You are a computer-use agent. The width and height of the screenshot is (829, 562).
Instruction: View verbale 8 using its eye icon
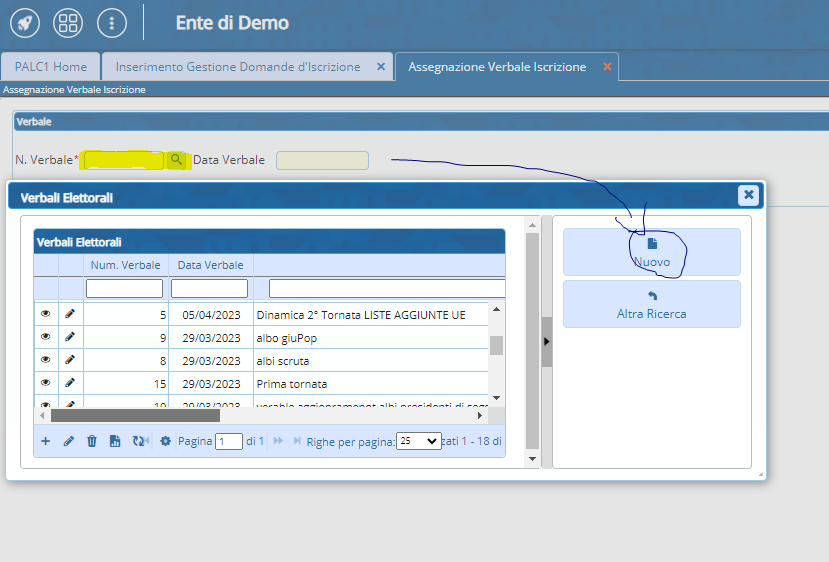tap(45, 360)
